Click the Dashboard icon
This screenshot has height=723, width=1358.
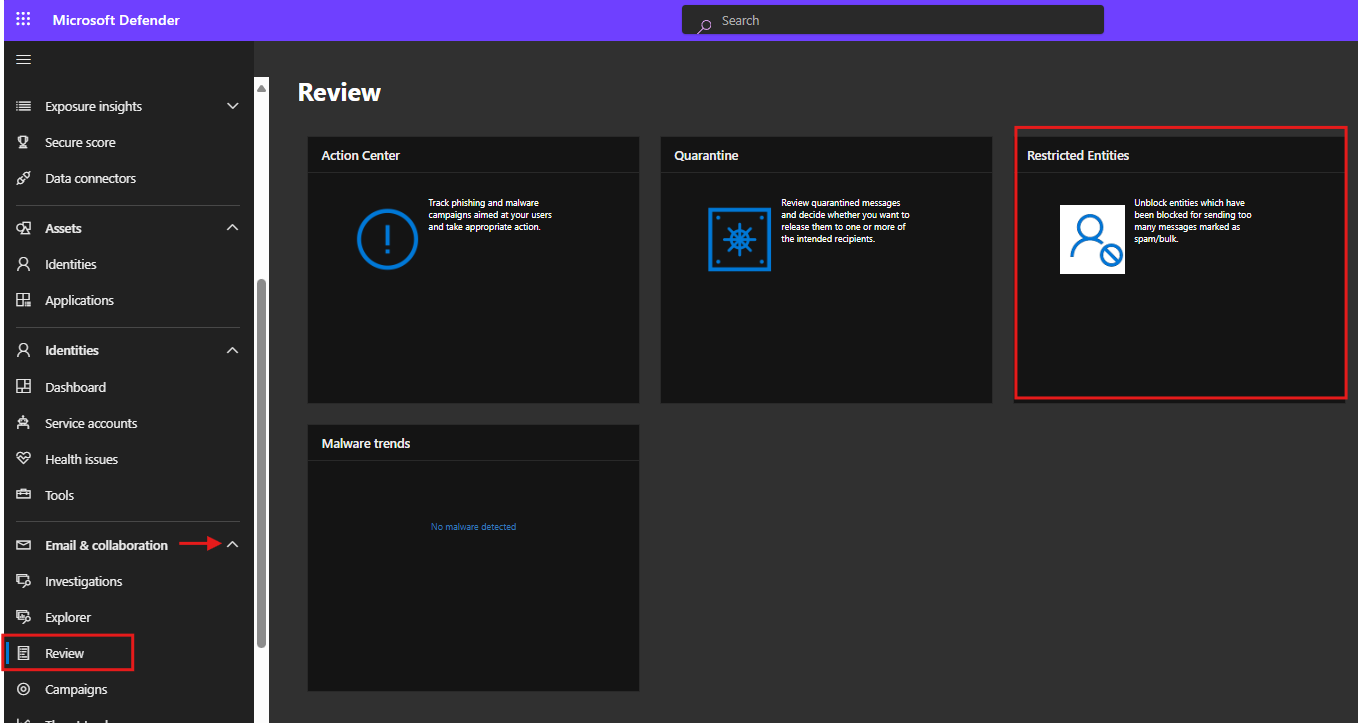point(24,387)
